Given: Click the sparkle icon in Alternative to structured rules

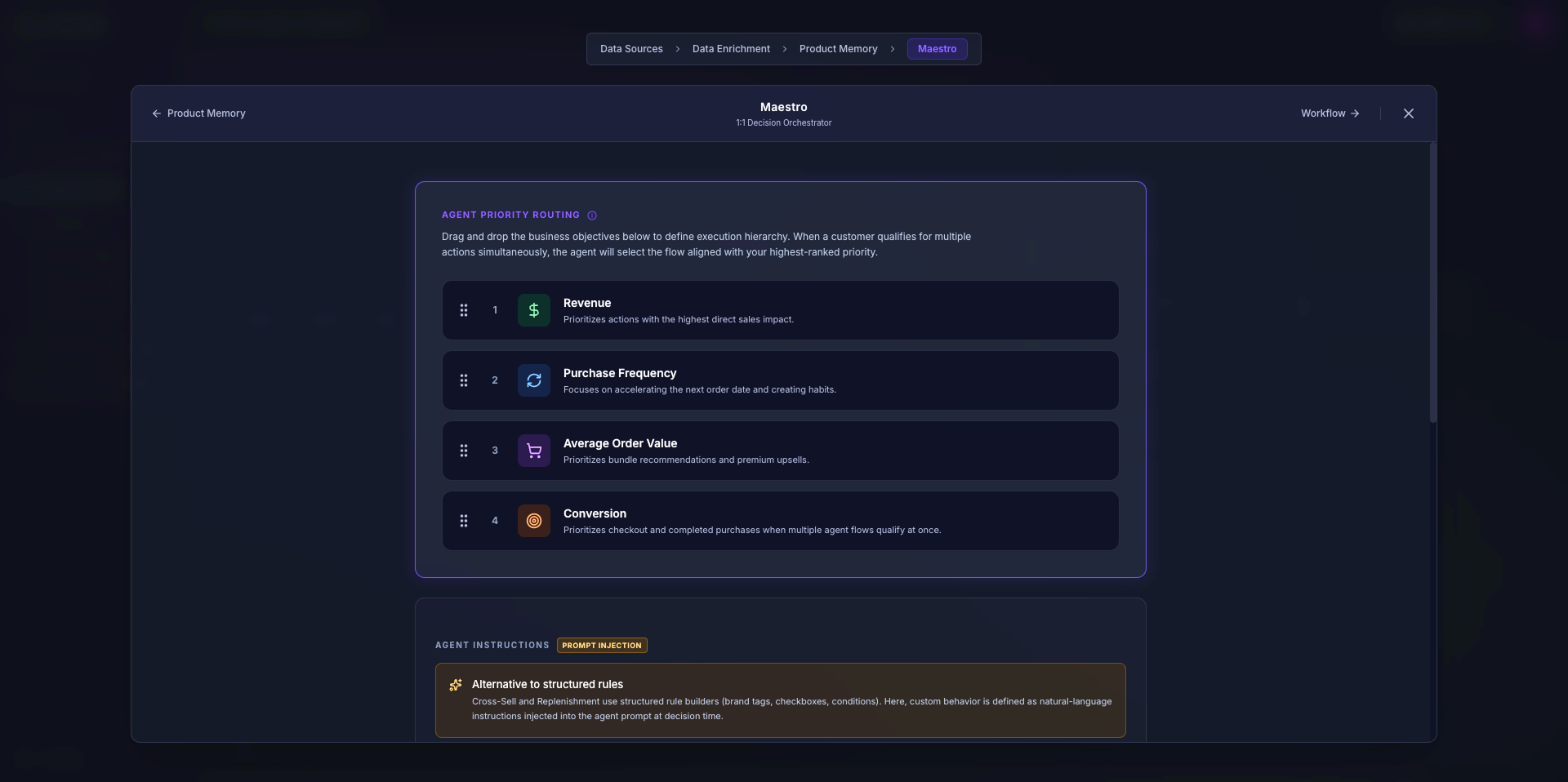Looking at the screenshot, I should [x=456, y=685].
